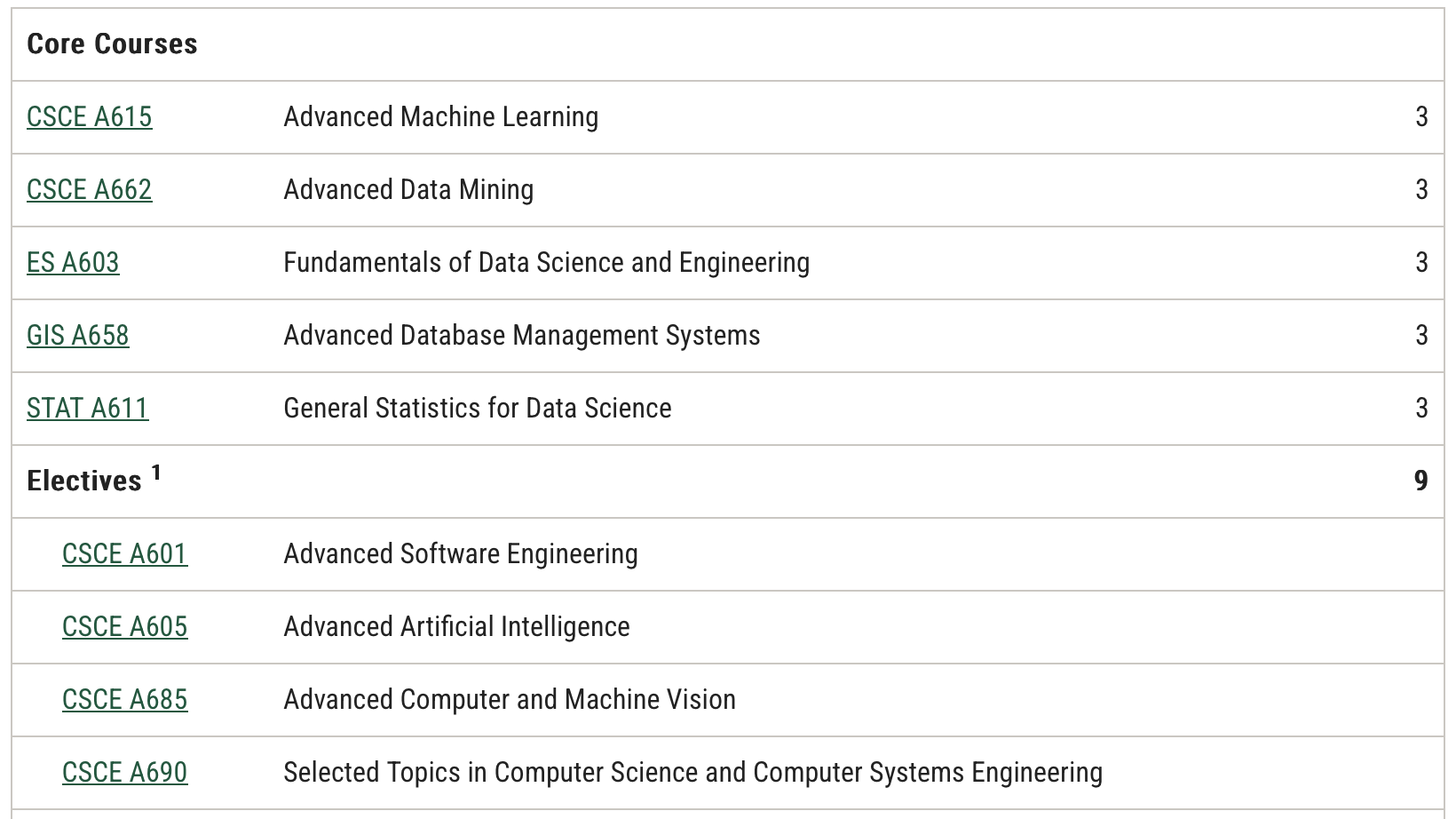
Task: Click General Statistics for Data Science title
Action: click(477, 409)
